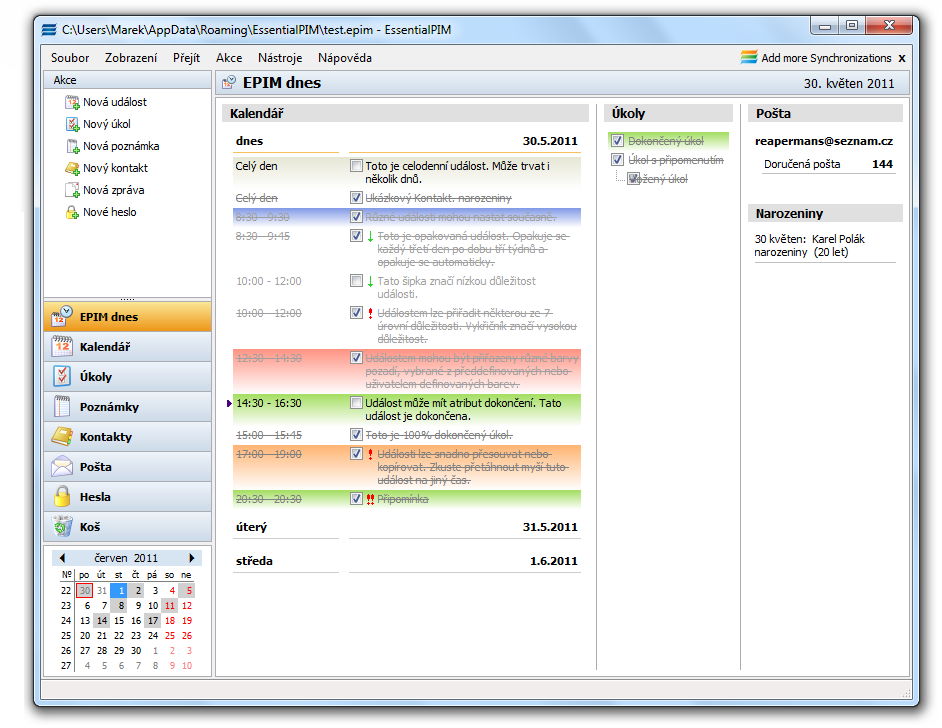Open the Přejít menu
Viewport: 942px width, 728px height.
point(186,58)
